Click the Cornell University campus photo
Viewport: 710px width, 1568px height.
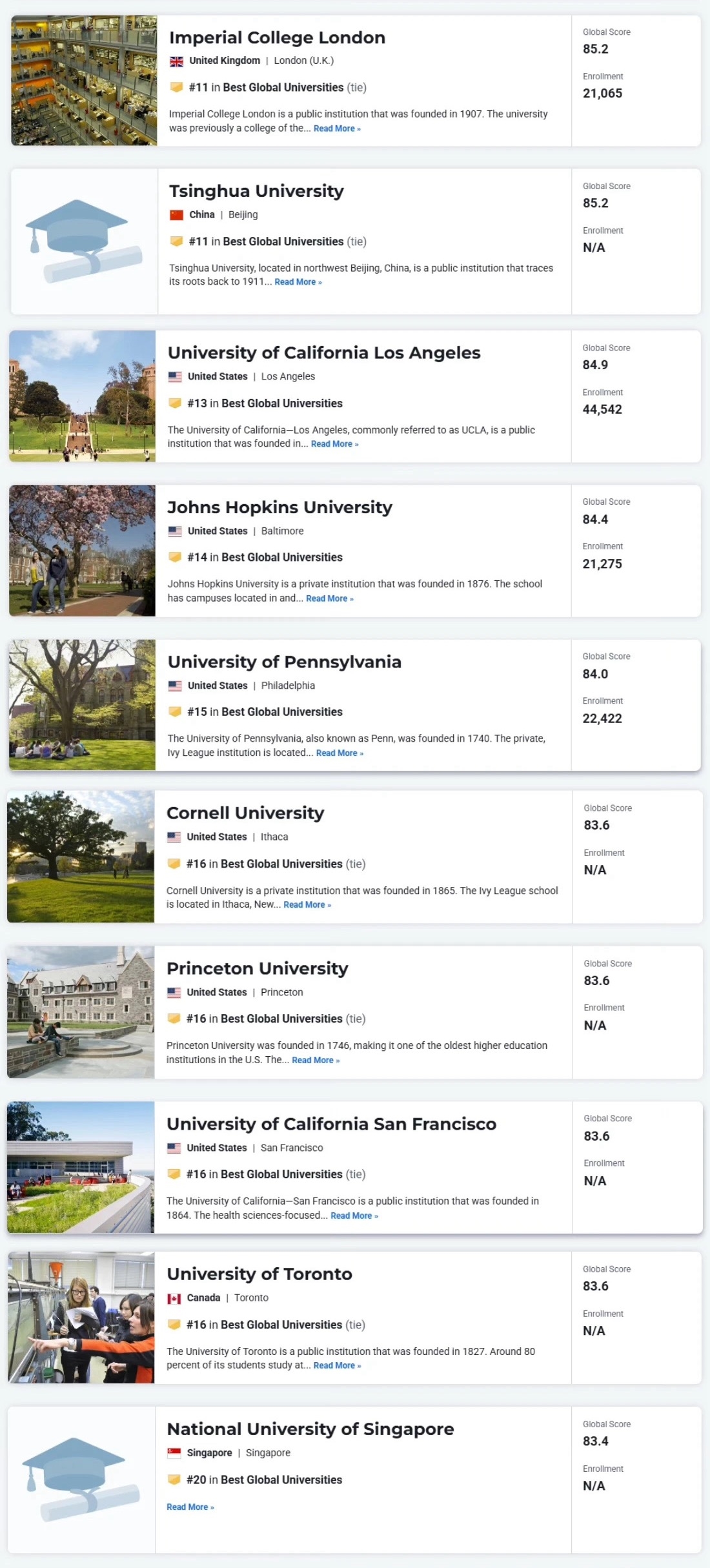point(81,857)
